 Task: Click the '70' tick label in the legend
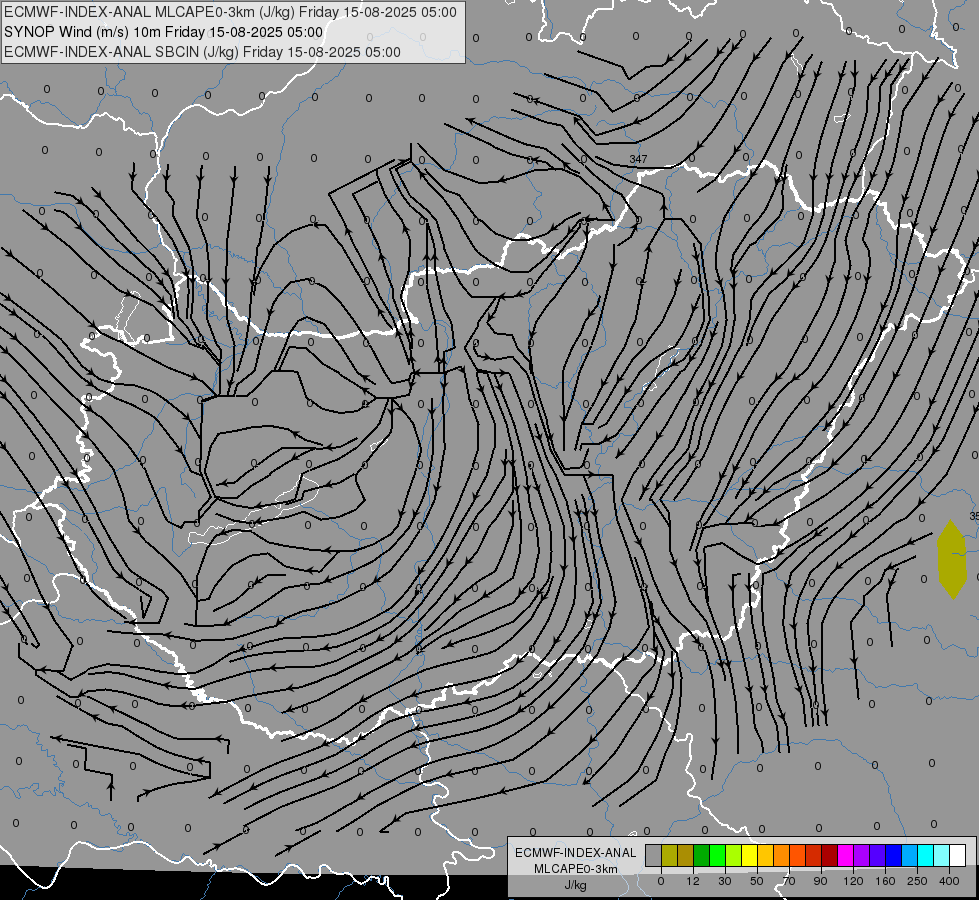tap(789, 881)
